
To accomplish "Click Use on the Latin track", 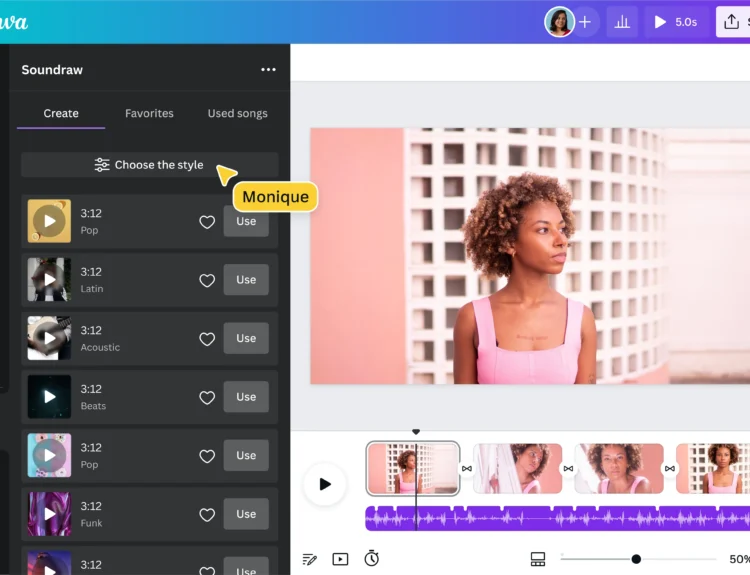I will coord(246,279).
